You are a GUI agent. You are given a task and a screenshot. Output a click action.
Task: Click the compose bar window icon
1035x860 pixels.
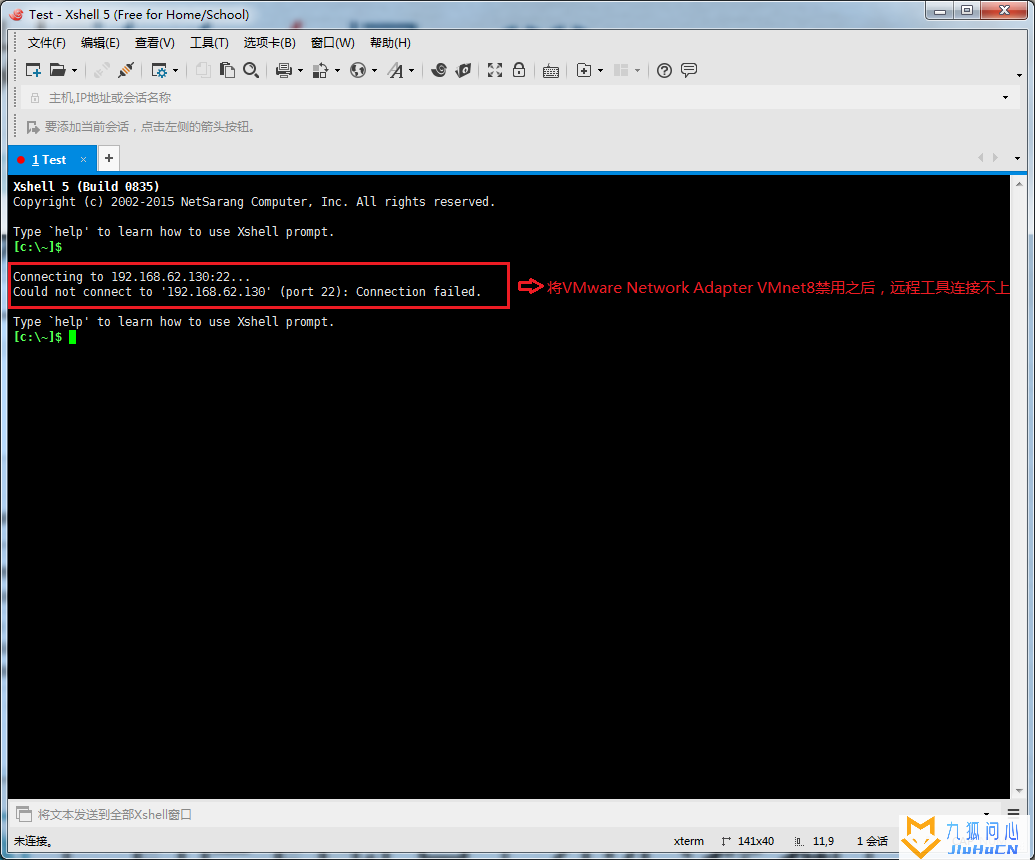[24, 814]
